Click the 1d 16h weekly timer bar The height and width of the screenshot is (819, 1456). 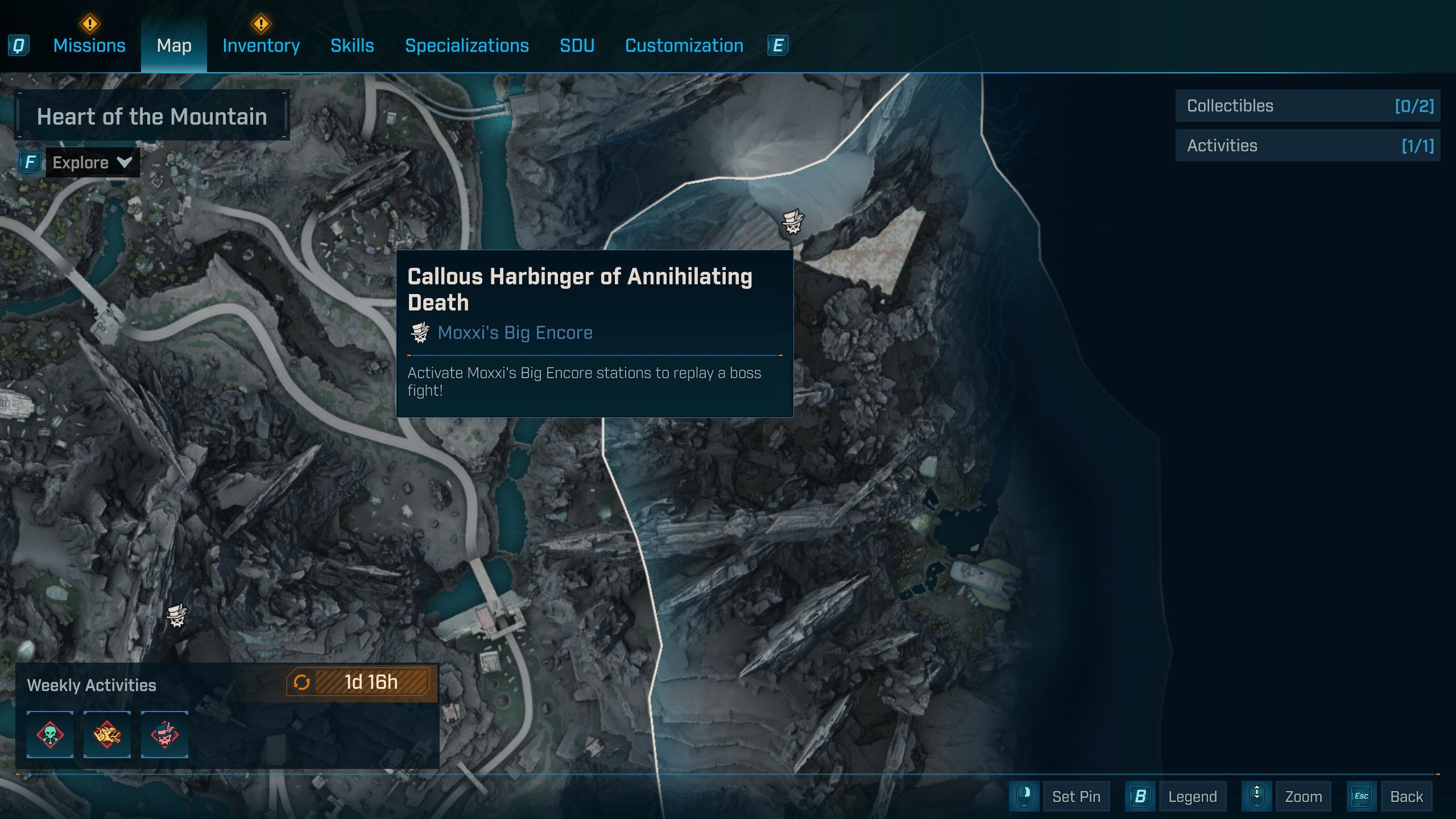click(371, 682)
